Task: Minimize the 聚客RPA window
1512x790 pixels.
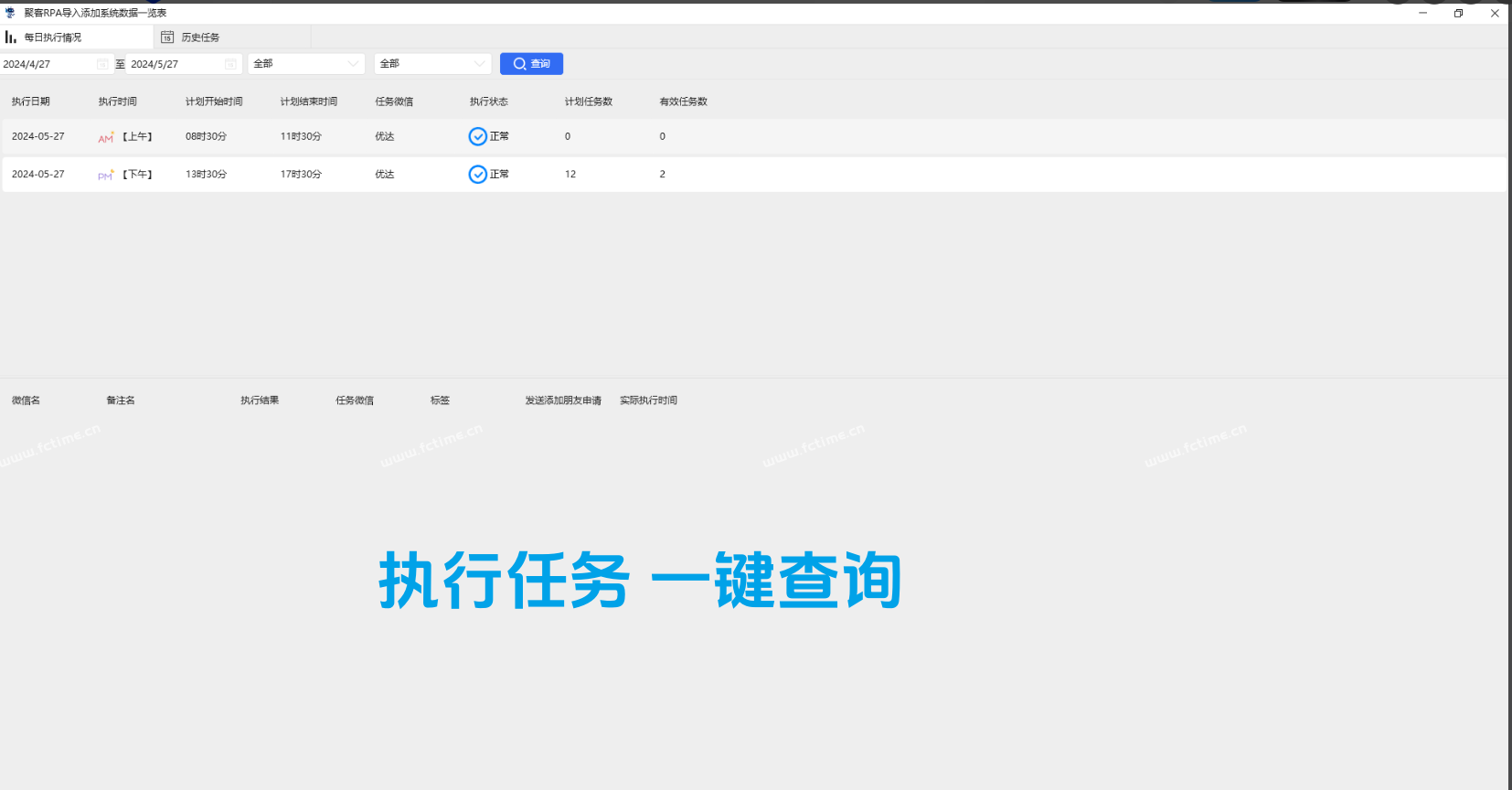Action: click(1423, 13)
